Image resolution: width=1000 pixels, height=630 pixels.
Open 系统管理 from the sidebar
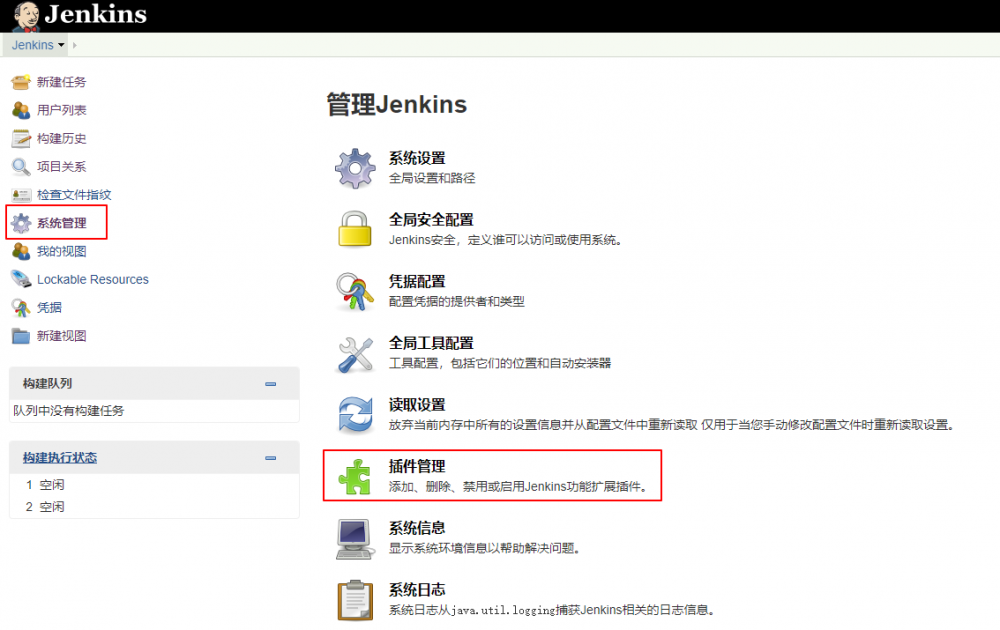click(x=63, y=224)
